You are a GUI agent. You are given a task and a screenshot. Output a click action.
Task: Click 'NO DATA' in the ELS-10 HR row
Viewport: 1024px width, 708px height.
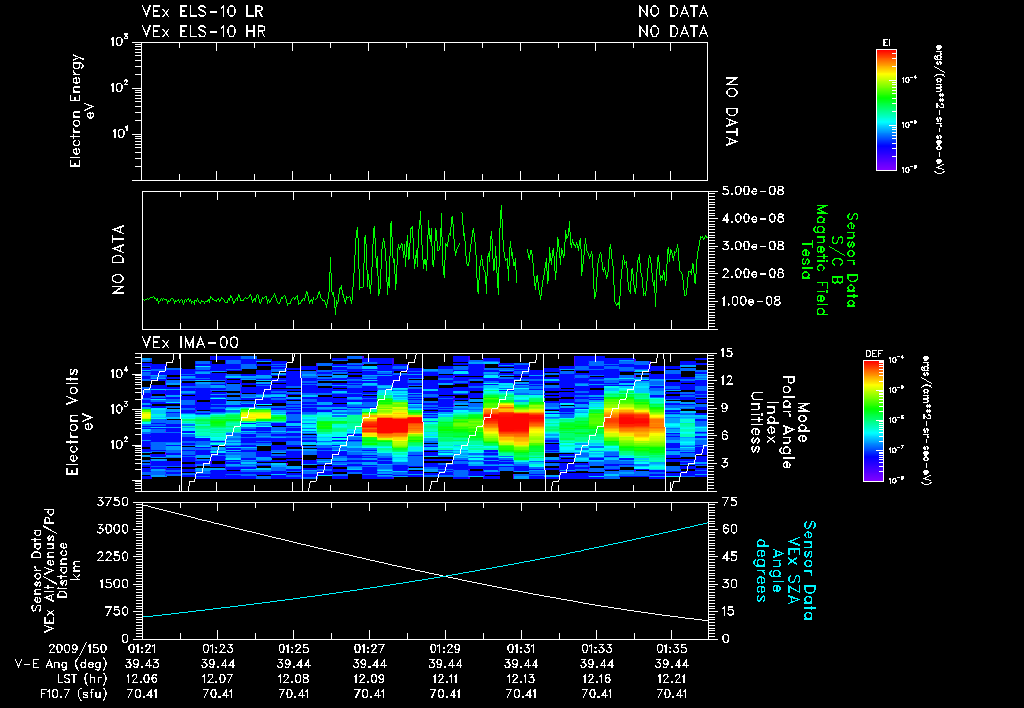click(x=673, y=31)
